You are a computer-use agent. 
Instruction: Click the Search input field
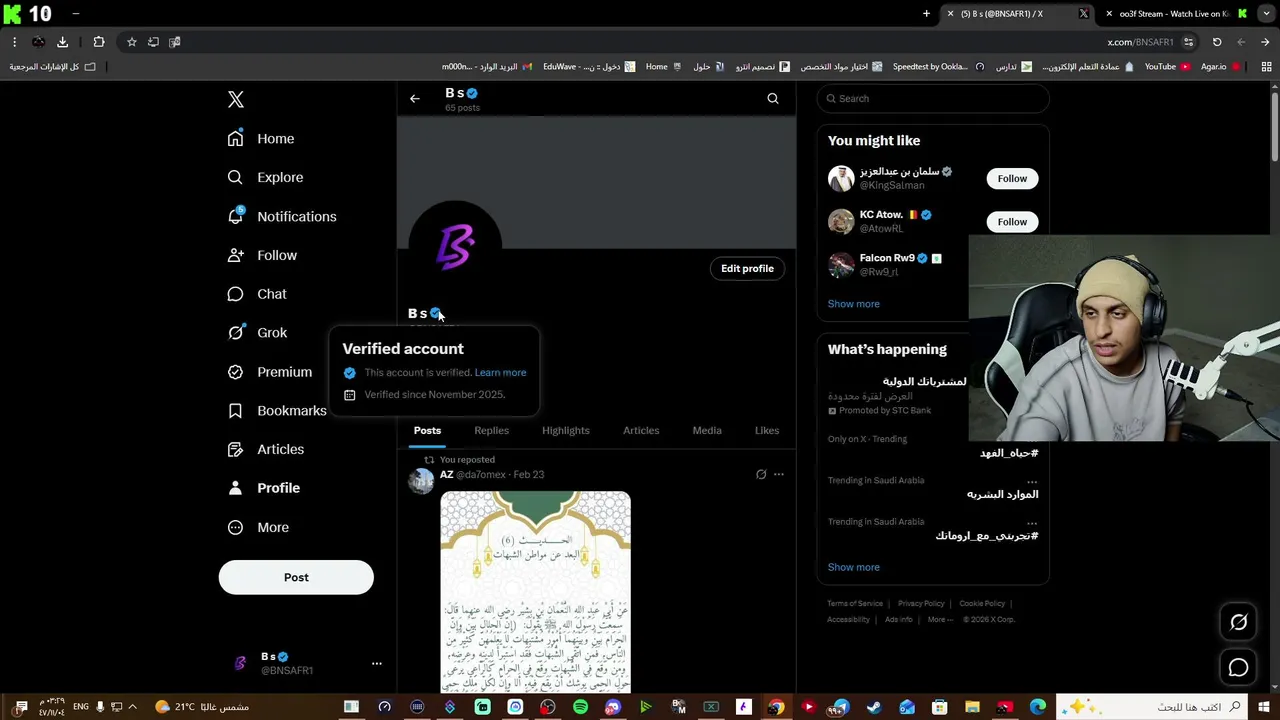933,99
